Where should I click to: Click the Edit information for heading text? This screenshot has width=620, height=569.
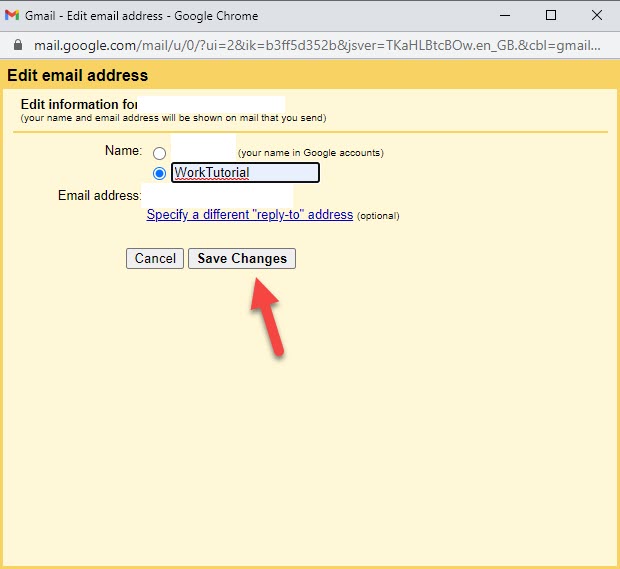[78, 104]
